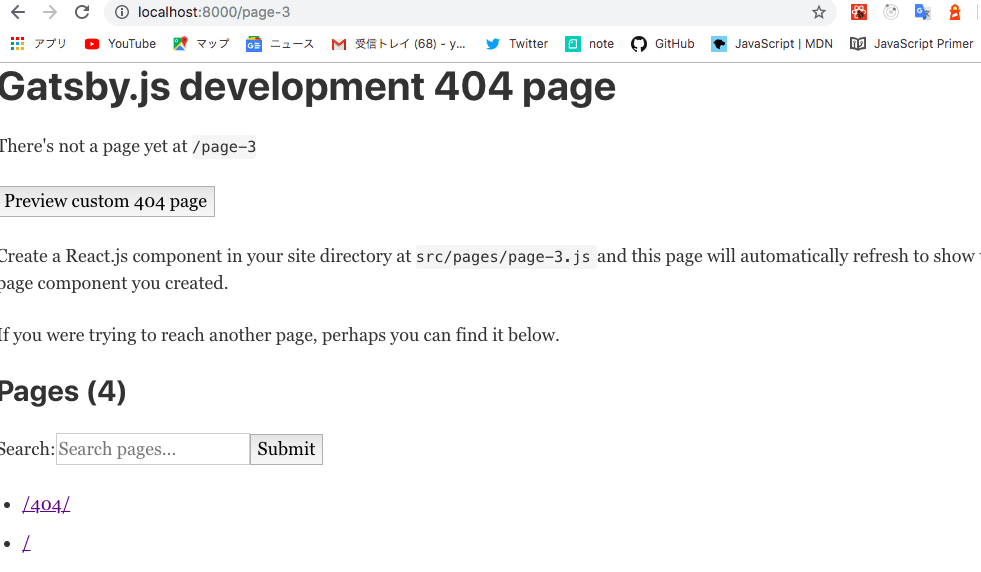Click Preview custom 404 page button

(106, 202)
